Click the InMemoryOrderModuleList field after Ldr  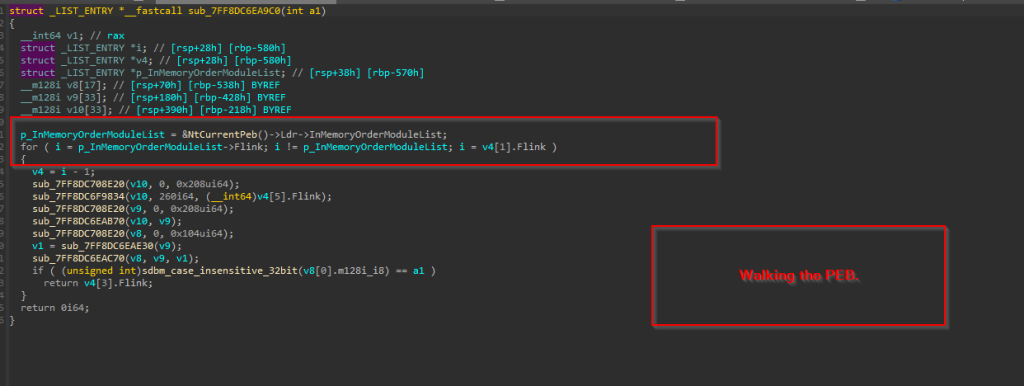click(371, 135)
